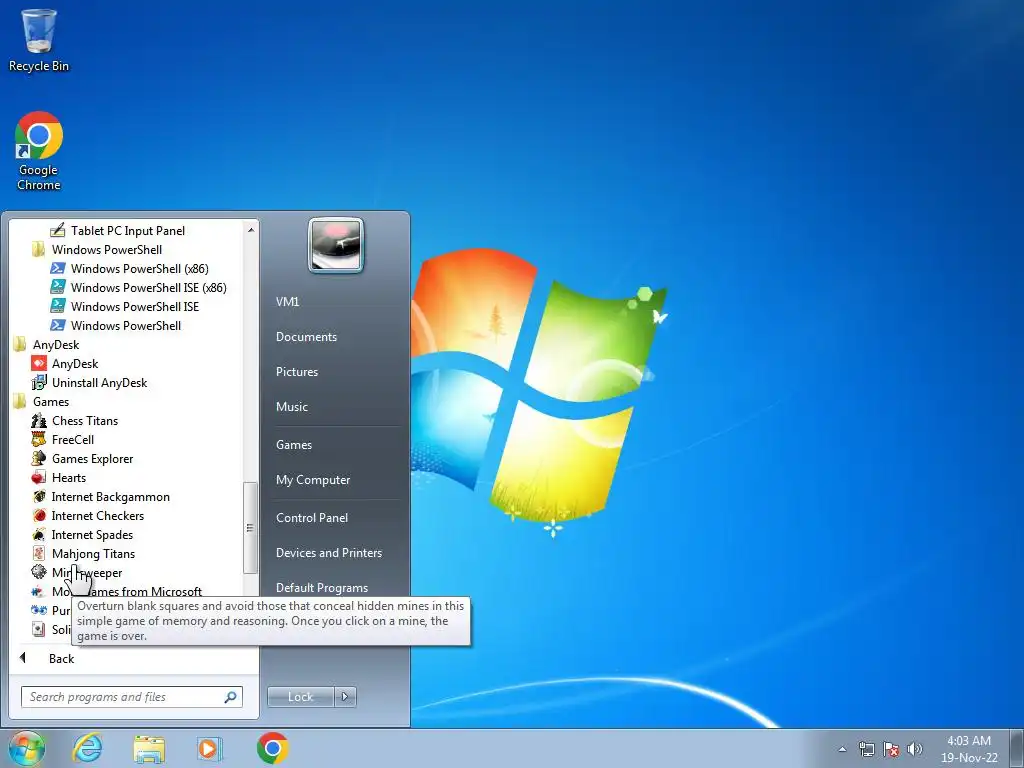Open Windows PowerShell ISE entry (non-x86)
Screen dimensions: 1024x768
tap(125, 306)
